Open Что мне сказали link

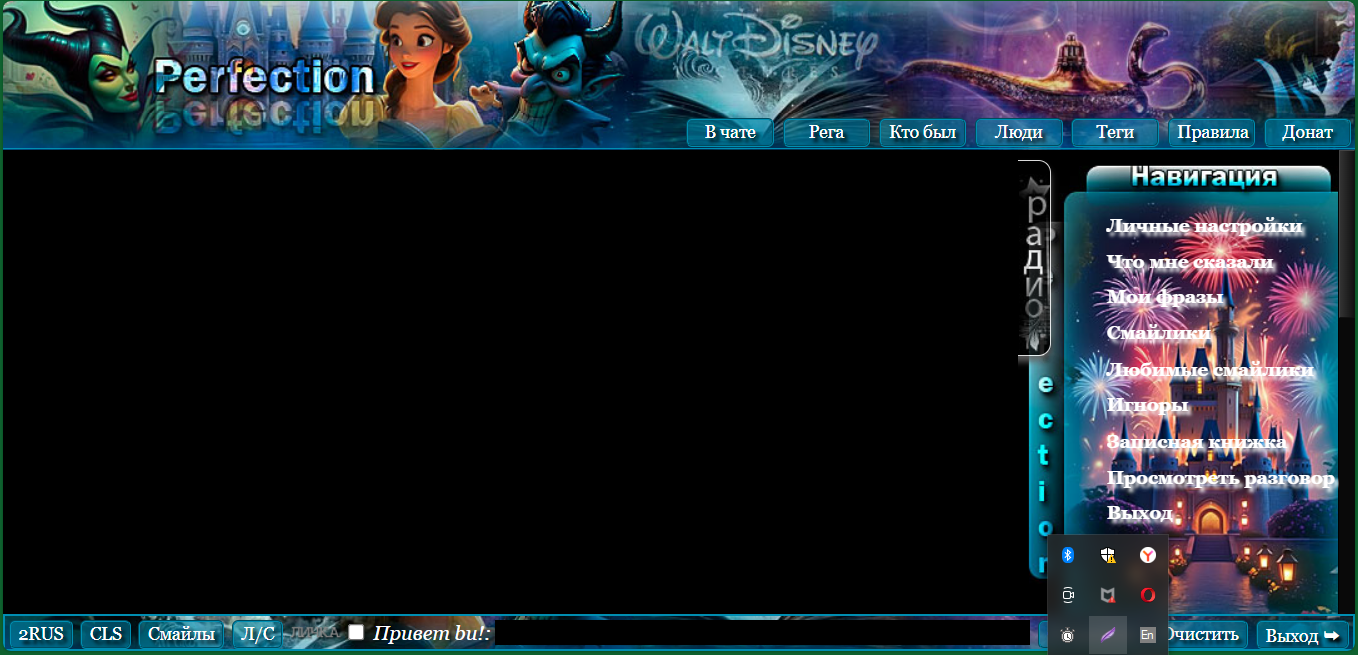coord(1190,262)
